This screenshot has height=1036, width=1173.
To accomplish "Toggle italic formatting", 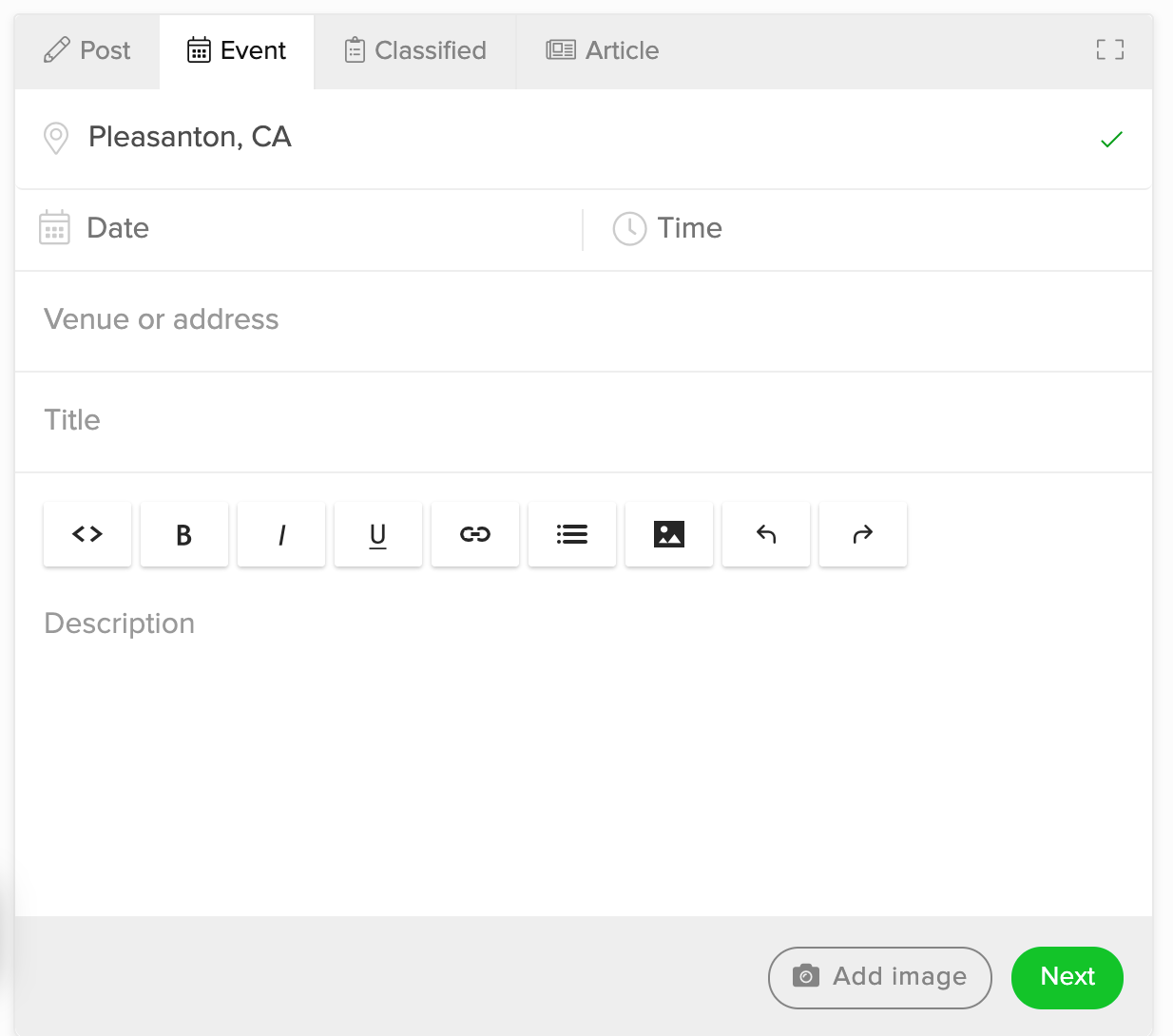I will tap(281, 534).
